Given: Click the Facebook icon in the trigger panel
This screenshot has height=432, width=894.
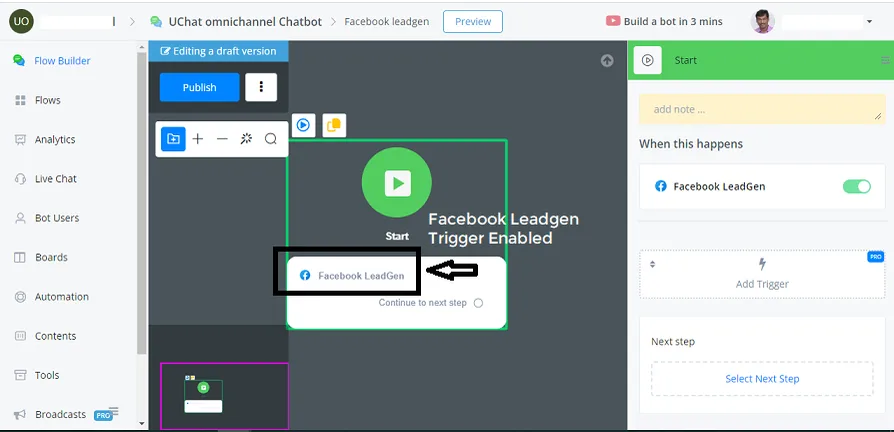Looking at the screenshot, I should (661, 186).
